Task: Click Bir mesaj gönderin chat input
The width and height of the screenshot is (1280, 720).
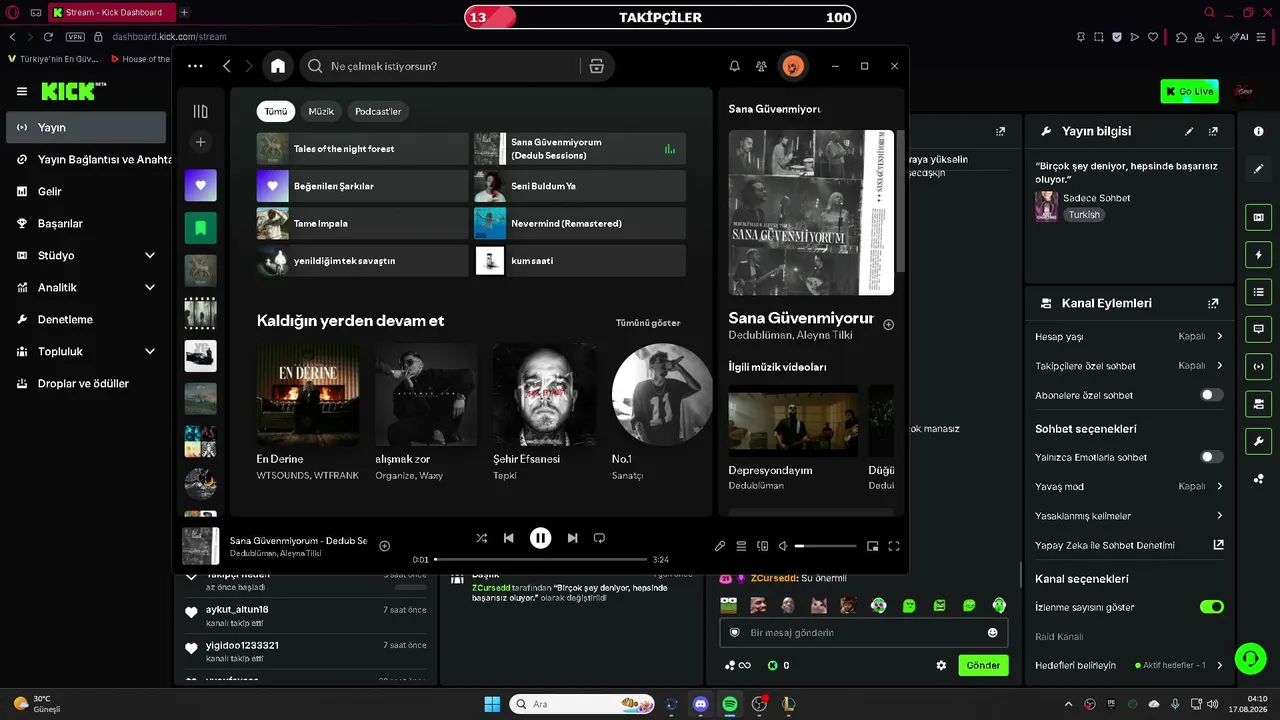Action: click(864, 633)
